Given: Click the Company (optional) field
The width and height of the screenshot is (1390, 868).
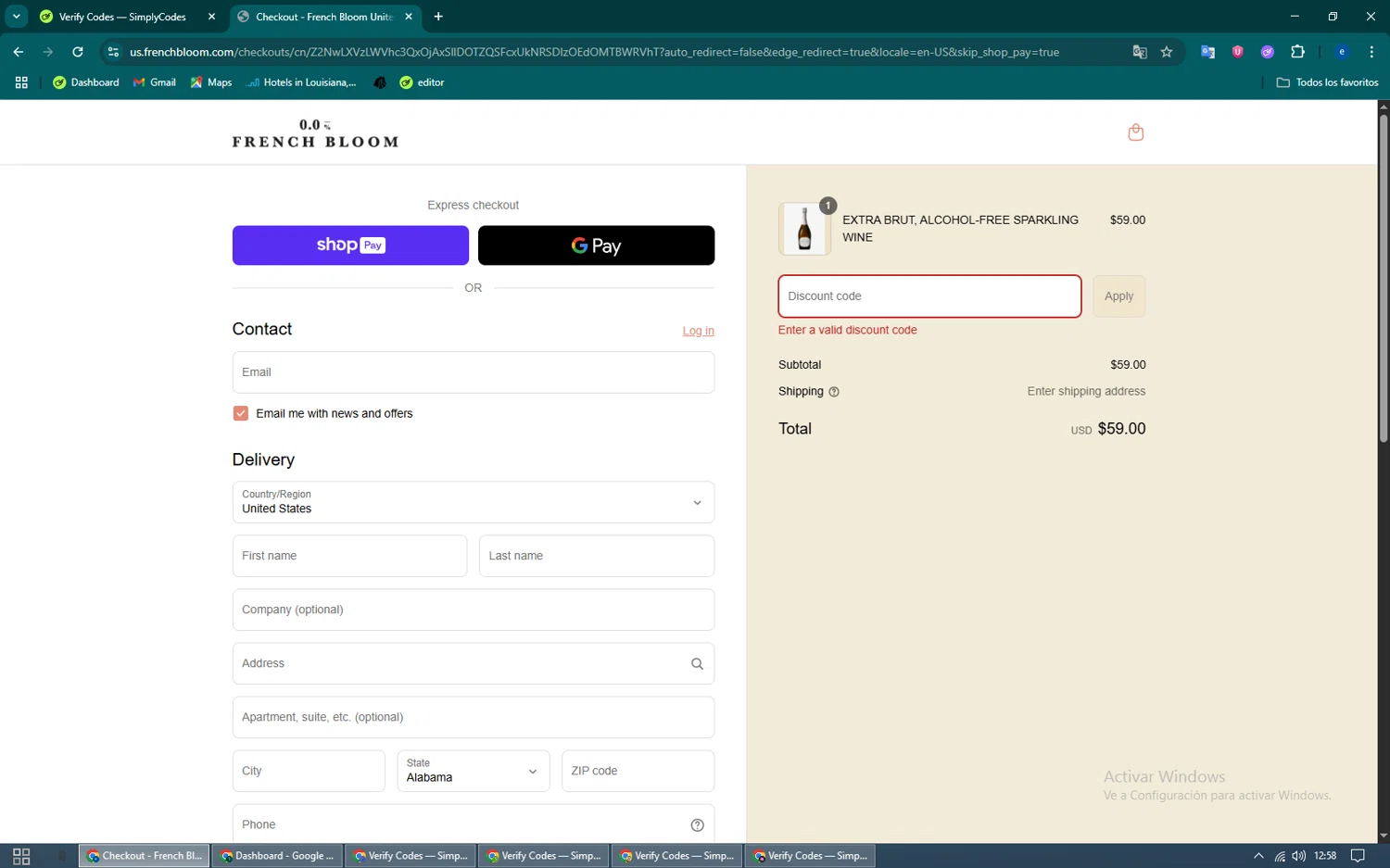Looking at the screenshot, I should coord(474,610).
